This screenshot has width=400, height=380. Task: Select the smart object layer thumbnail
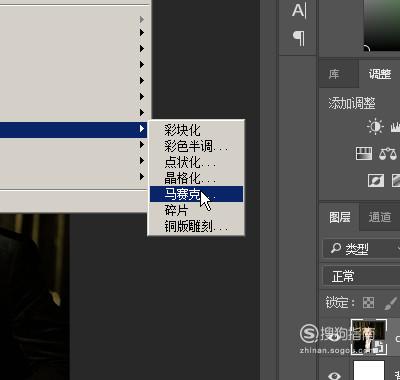pyautogui.click(x=369, y=337)
